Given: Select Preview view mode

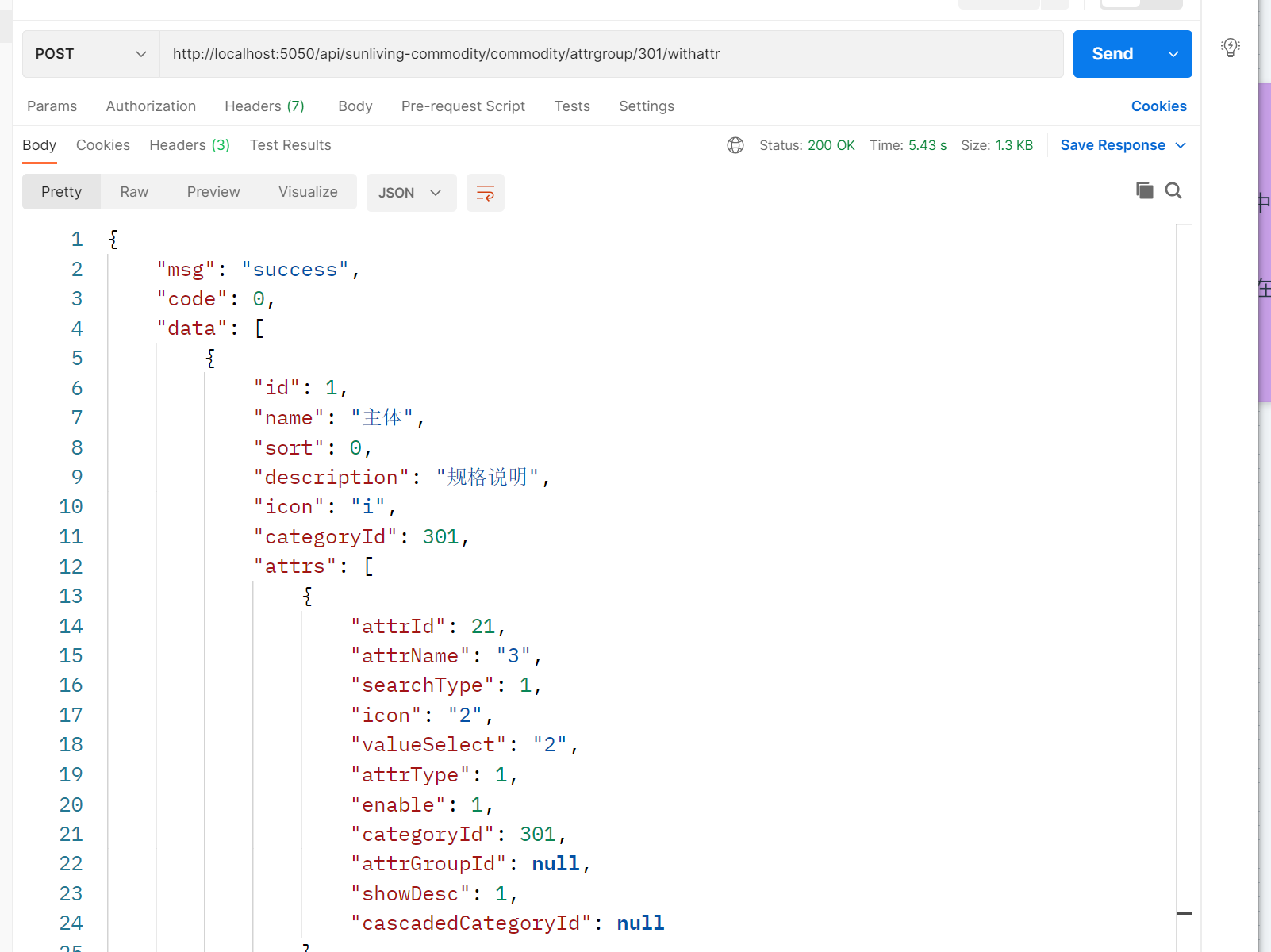Looking at the screenshot, I should coord(213,192).
